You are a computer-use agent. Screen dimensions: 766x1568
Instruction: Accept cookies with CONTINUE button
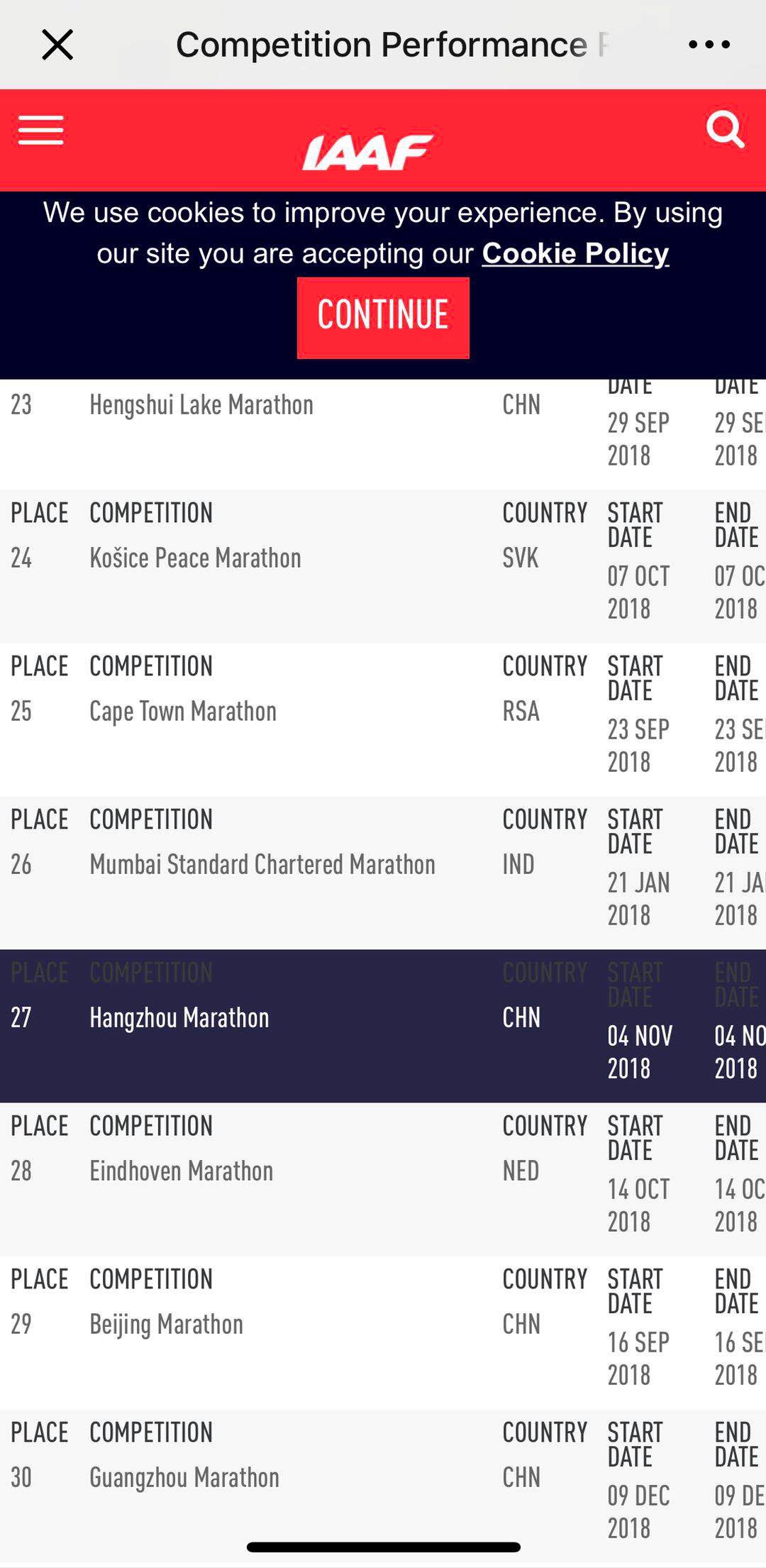coord(383,318)
